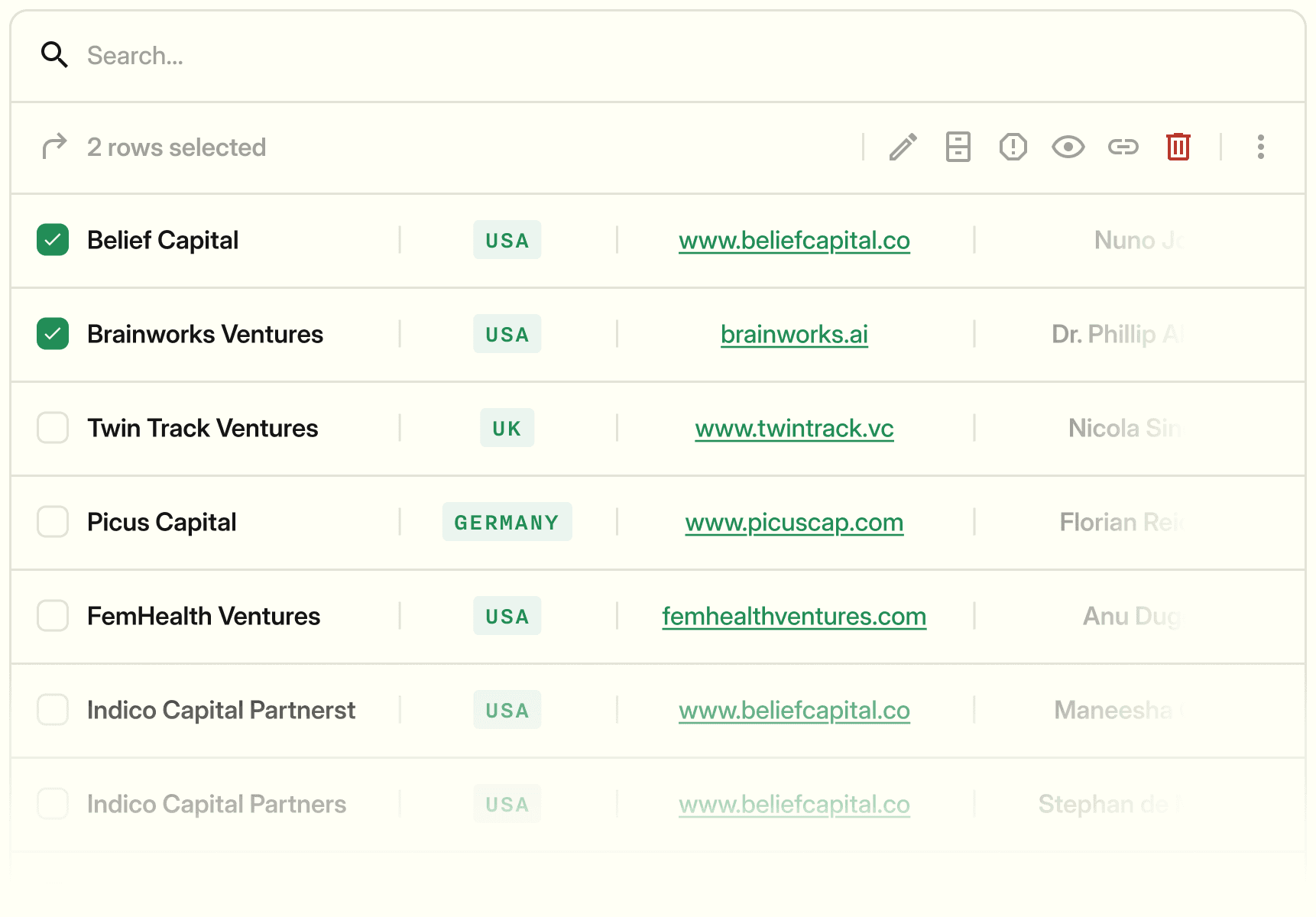Delete selected rows with trash icon
This screenshot has width=1316, height=917.
(x=1178, y=147)
